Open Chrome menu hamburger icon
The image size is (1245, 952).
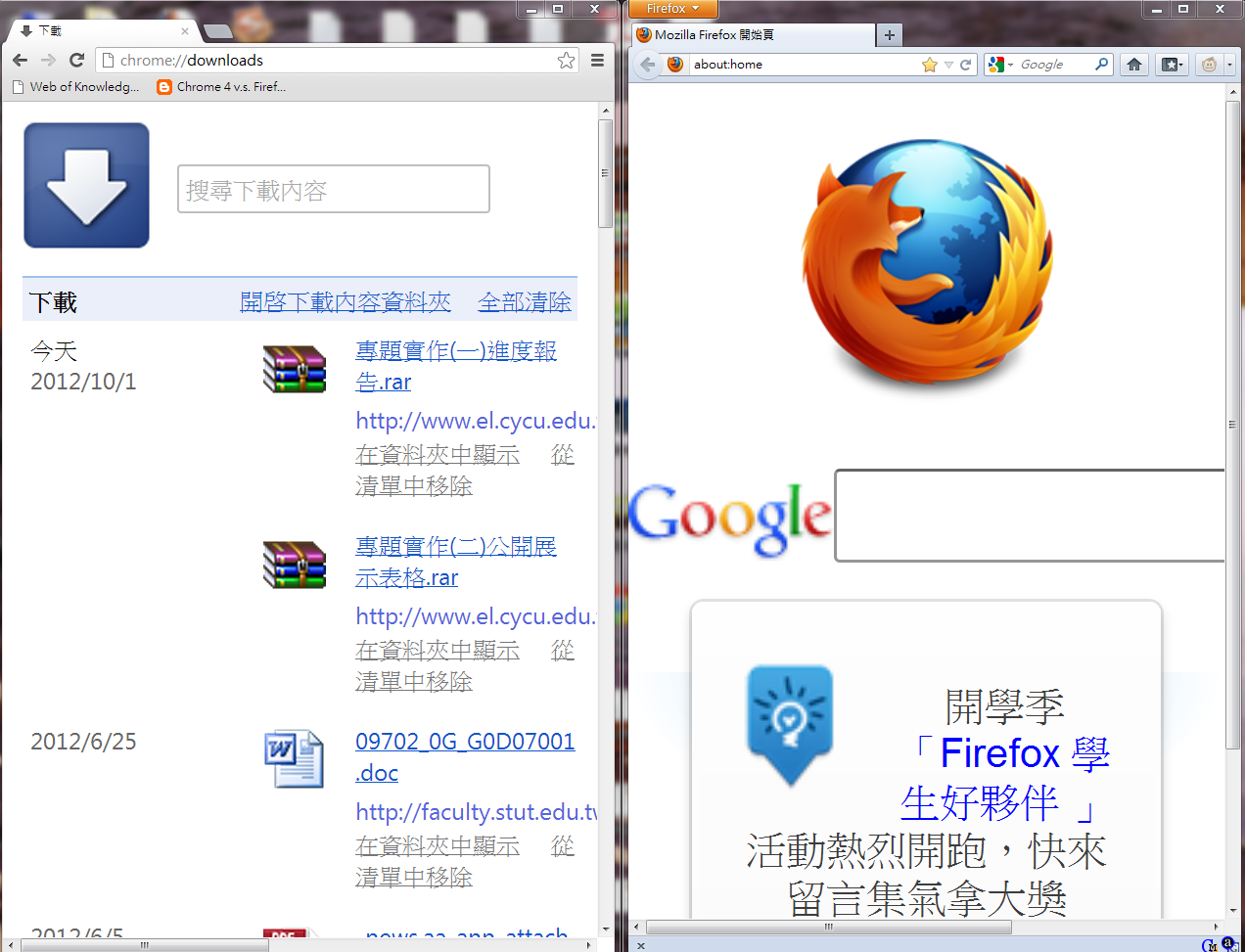point(597,61)
